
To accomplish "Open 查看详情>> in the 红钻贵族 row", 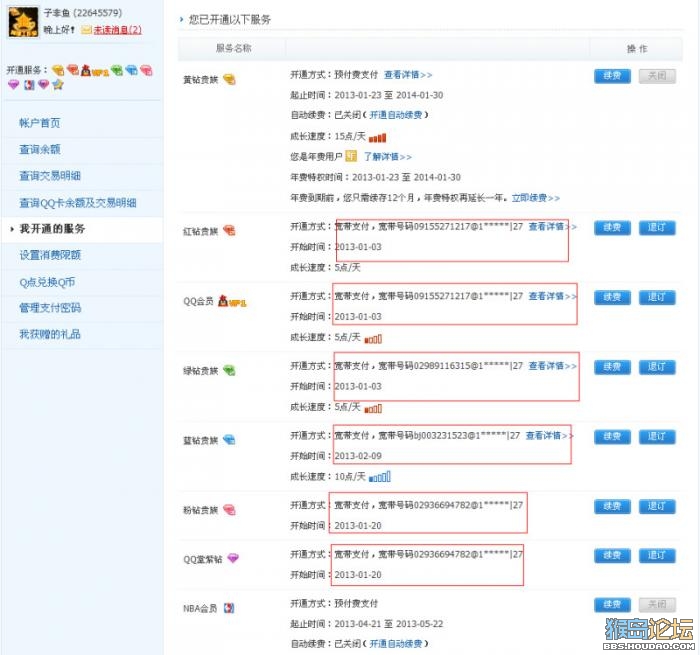I will [553, 226].
